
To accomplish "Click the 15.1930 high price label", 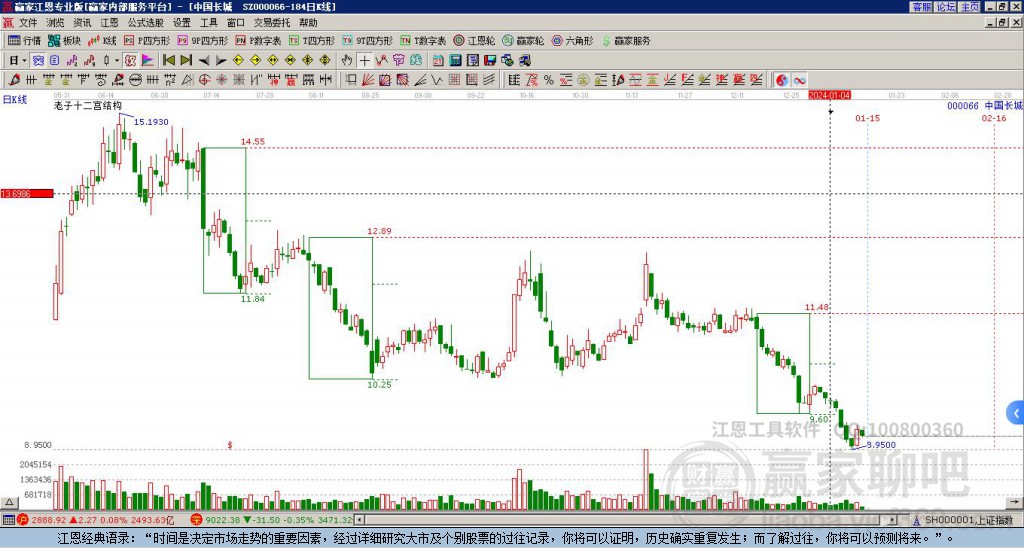I will 151,122.
